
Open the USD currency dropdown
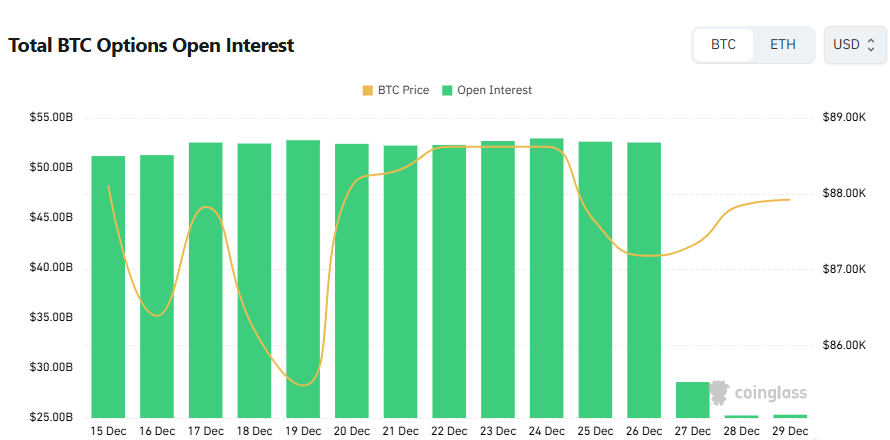(x=854, y=45)
